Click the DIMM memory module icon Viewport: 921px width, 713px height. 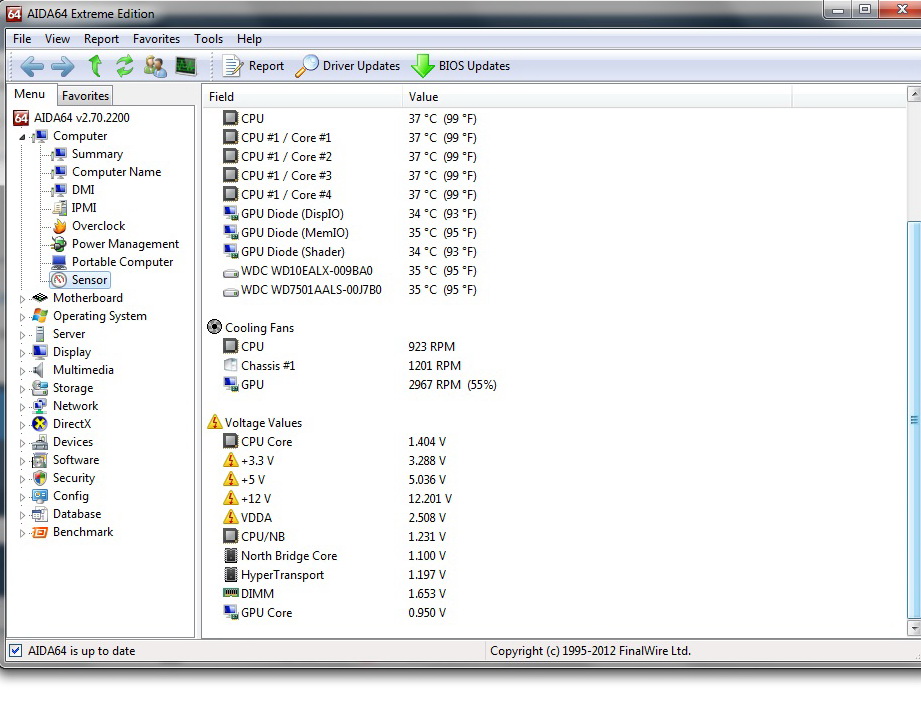[231, 593]
